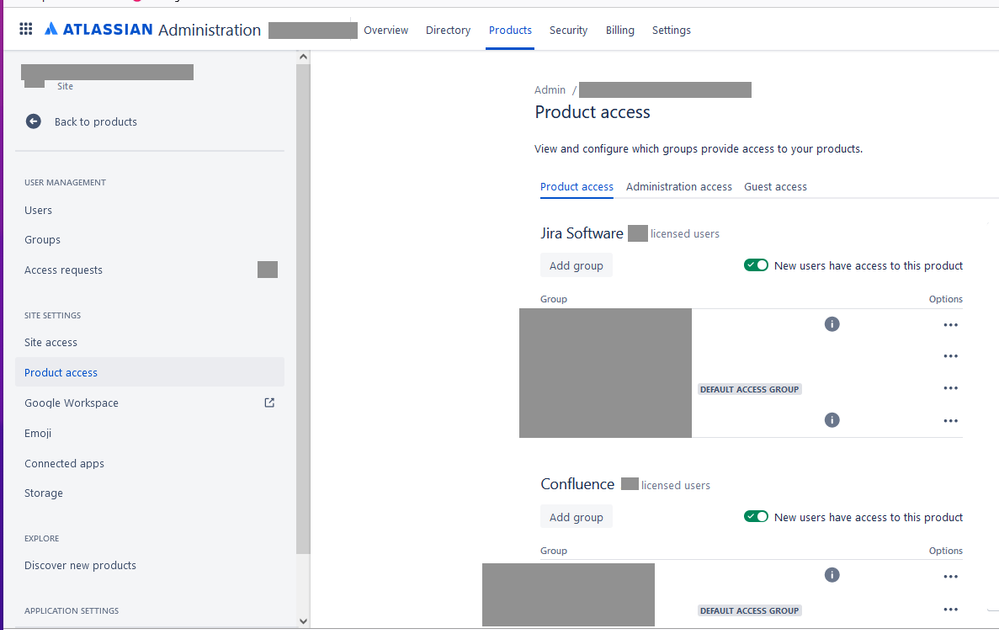This screenshot has height=630, width=999.
Task: Click the Confluence heading
Action: click(x=577, y=484)
